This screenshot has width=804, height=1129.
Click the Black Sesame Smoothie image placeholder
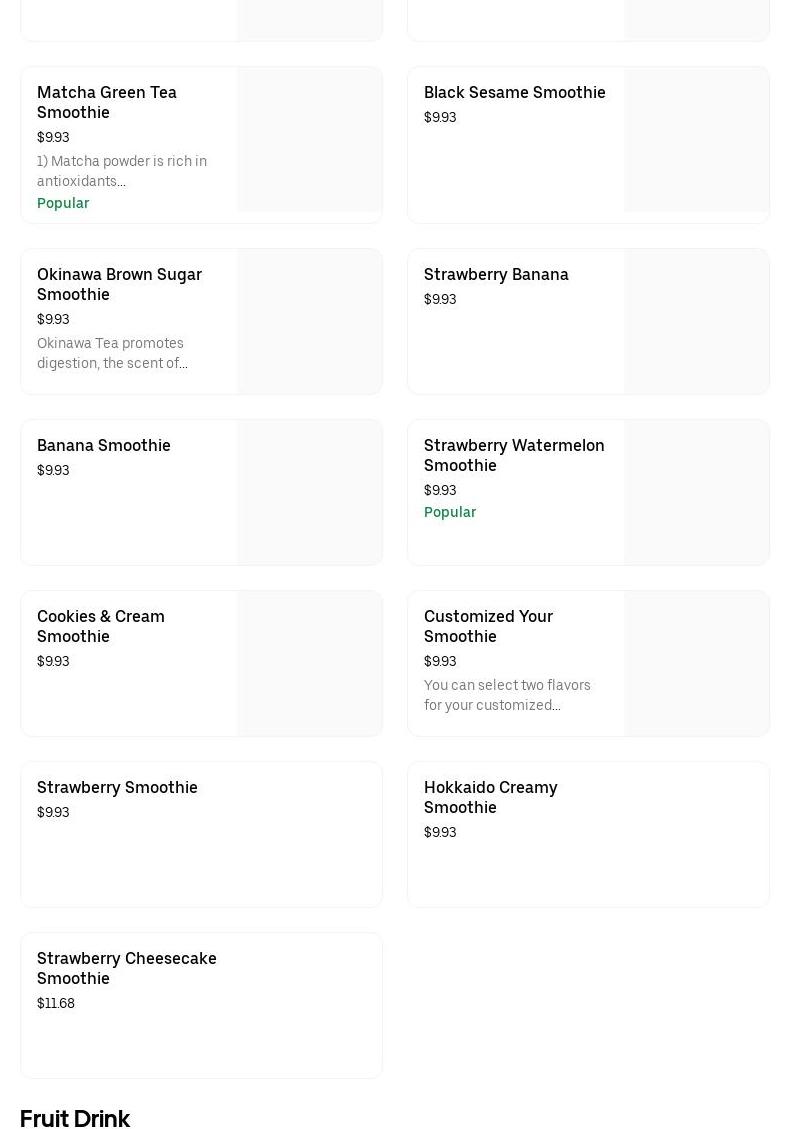696,140
